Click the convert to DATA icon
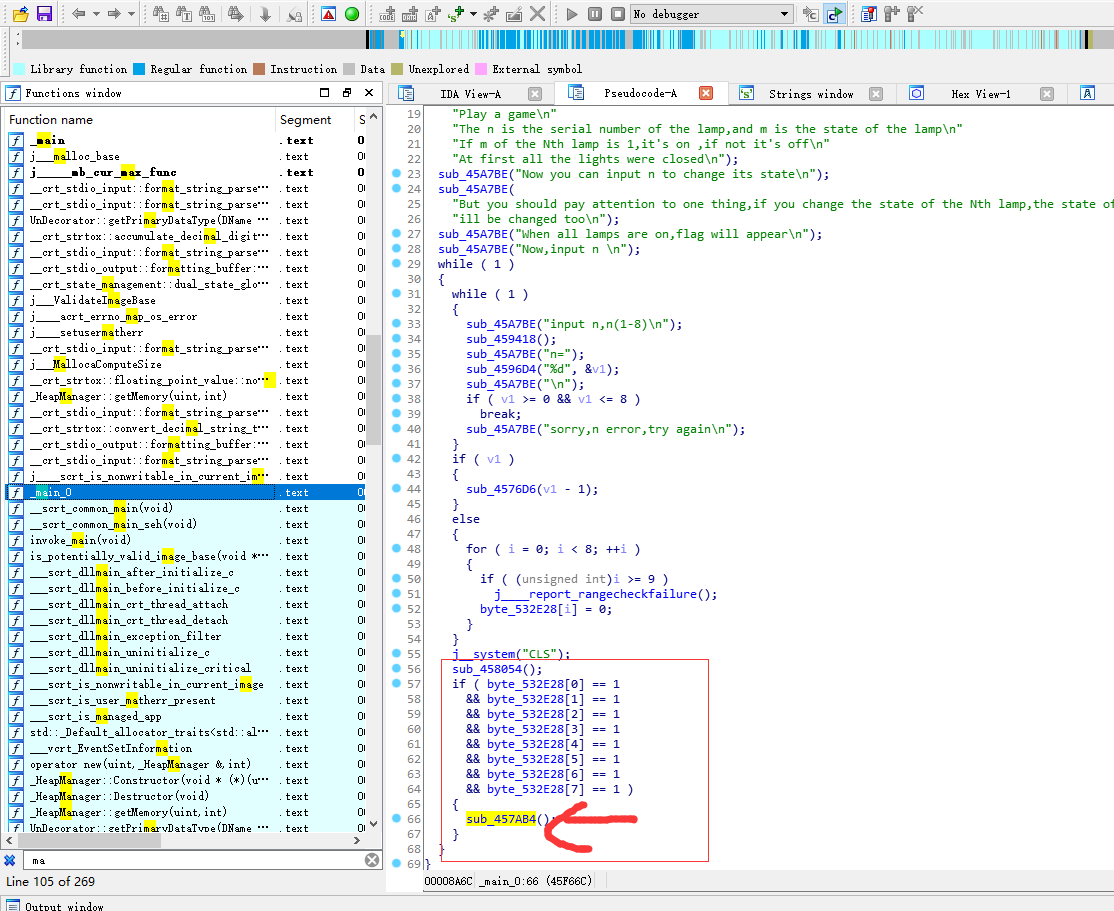Viewport: 1114px width, 911px height. [410, 14]
